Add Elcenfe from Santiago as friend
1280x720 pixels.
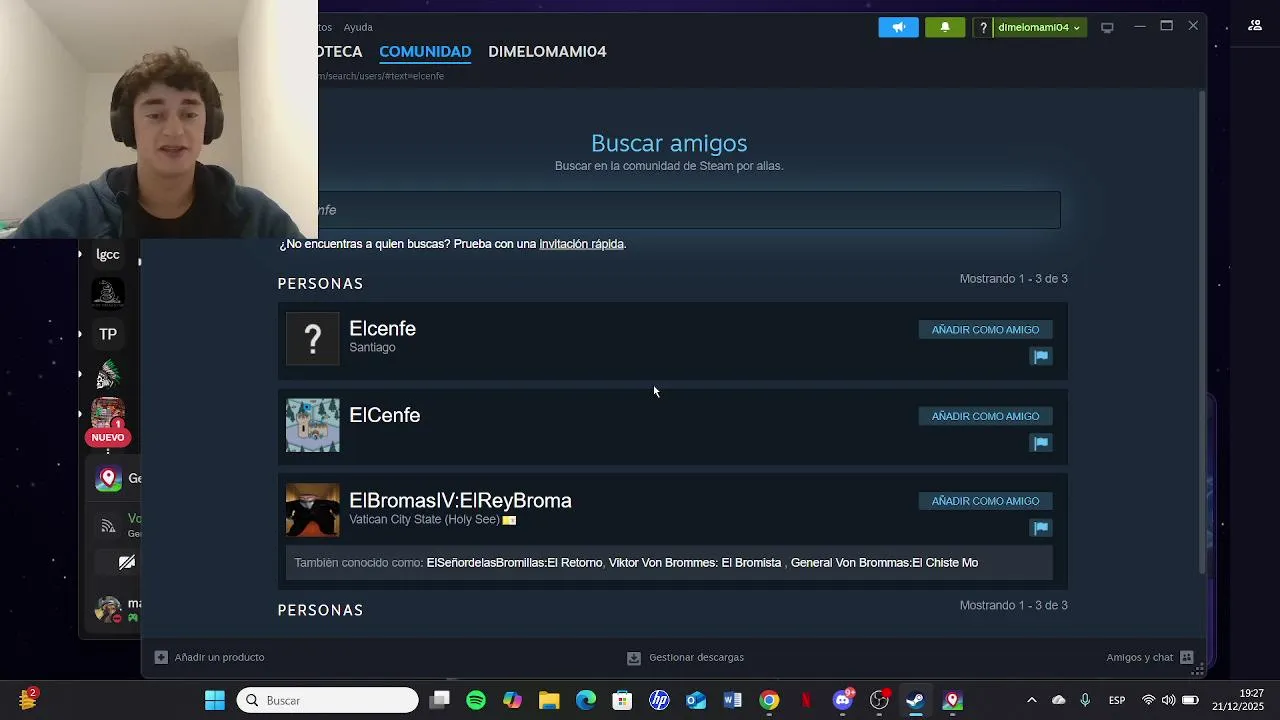(985, 330)
